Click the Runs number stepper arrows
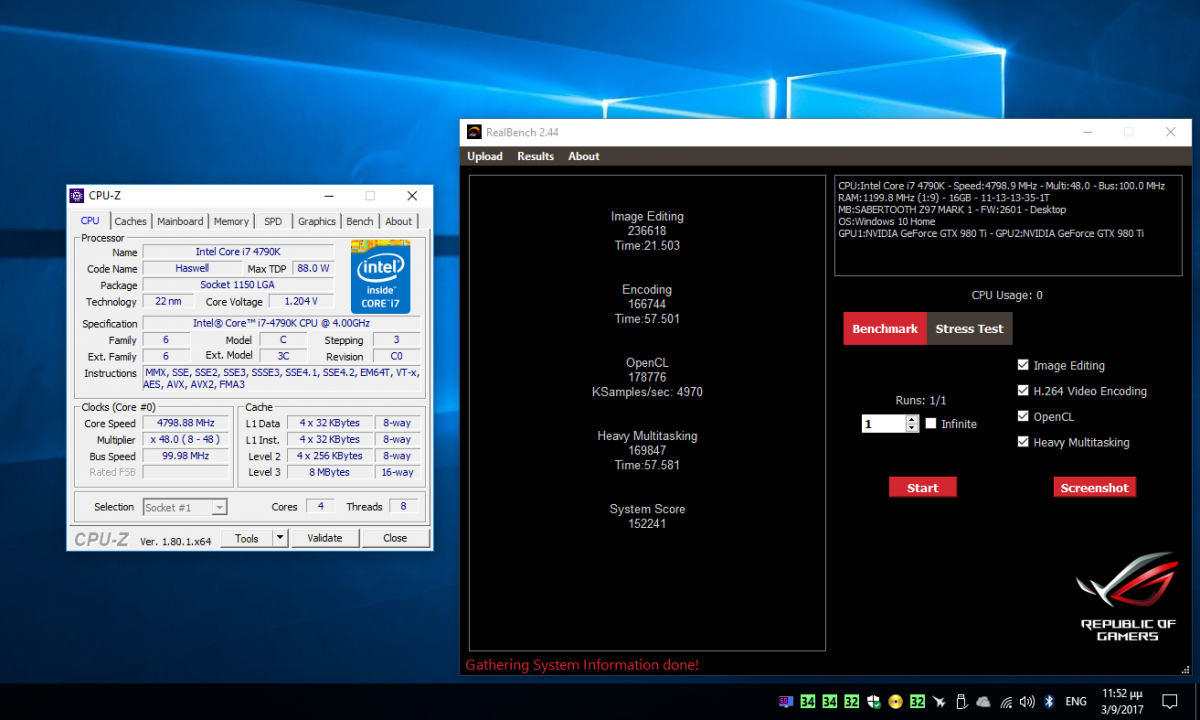 pos(912,424)
